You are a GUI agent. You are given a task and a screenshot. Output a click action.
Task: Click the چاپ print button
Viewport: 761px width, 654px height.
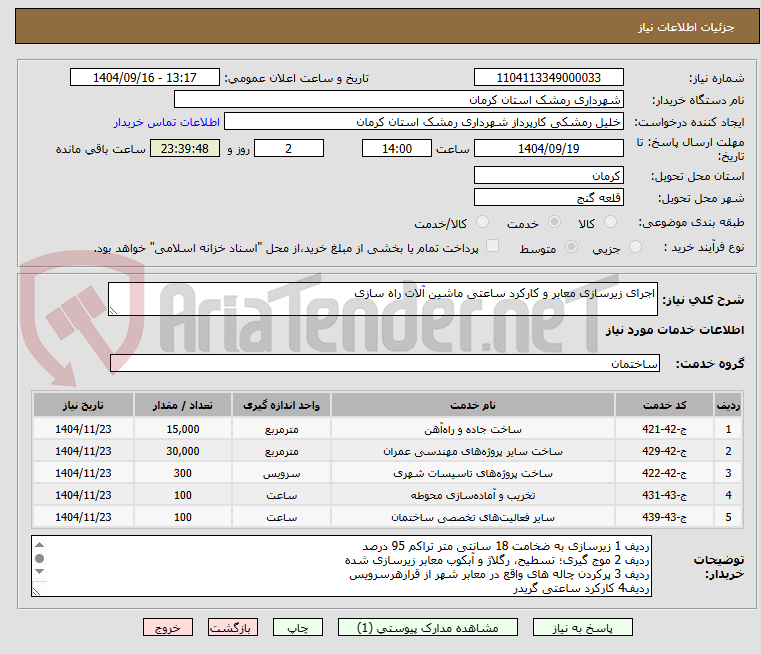click(x=298, y=627)
